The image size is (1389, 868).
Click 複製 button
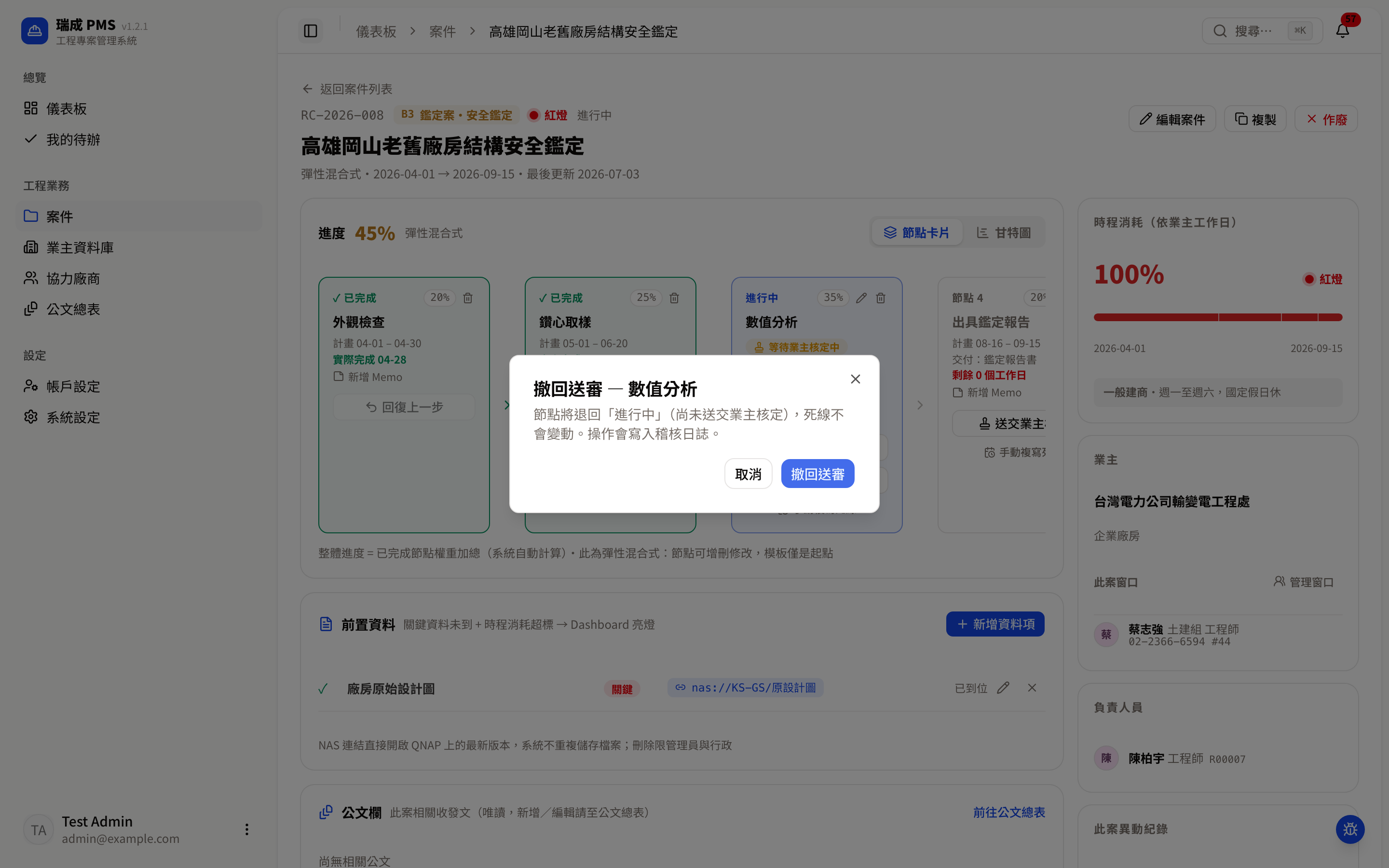pyautogui.click(x=1255, y=120)
